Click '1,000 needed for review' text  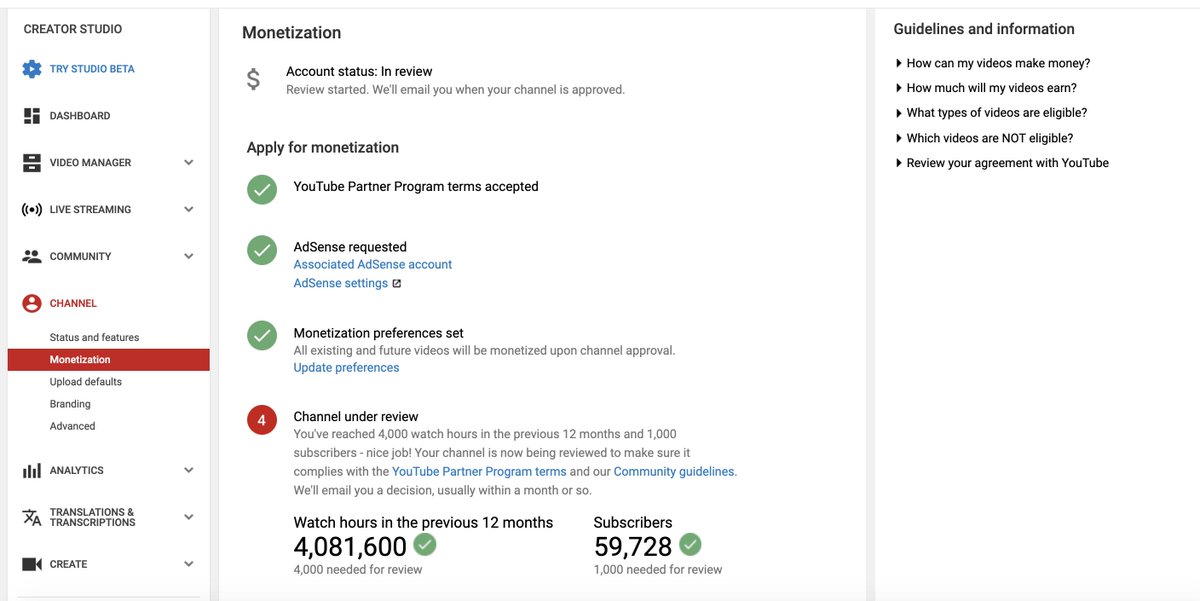click(658, 570)
